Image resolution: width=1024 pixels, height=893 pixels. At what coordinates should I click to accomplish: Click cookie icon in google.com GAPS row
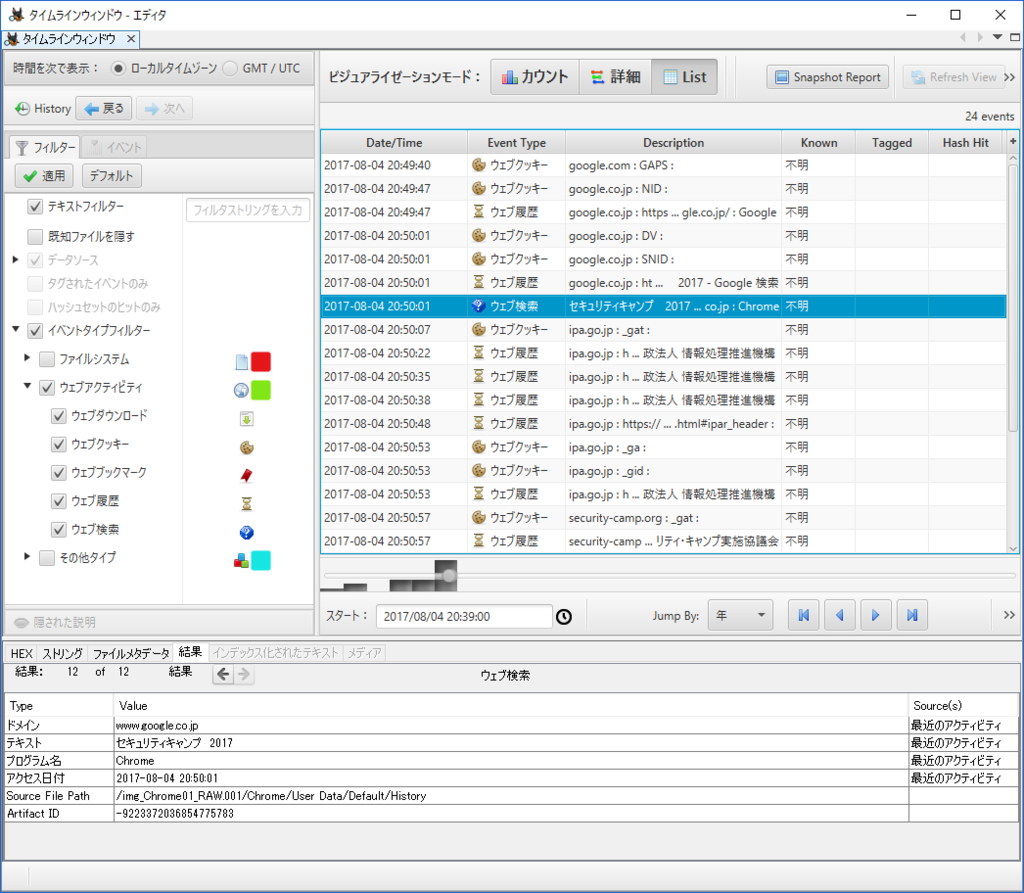[x=479, y=165]
